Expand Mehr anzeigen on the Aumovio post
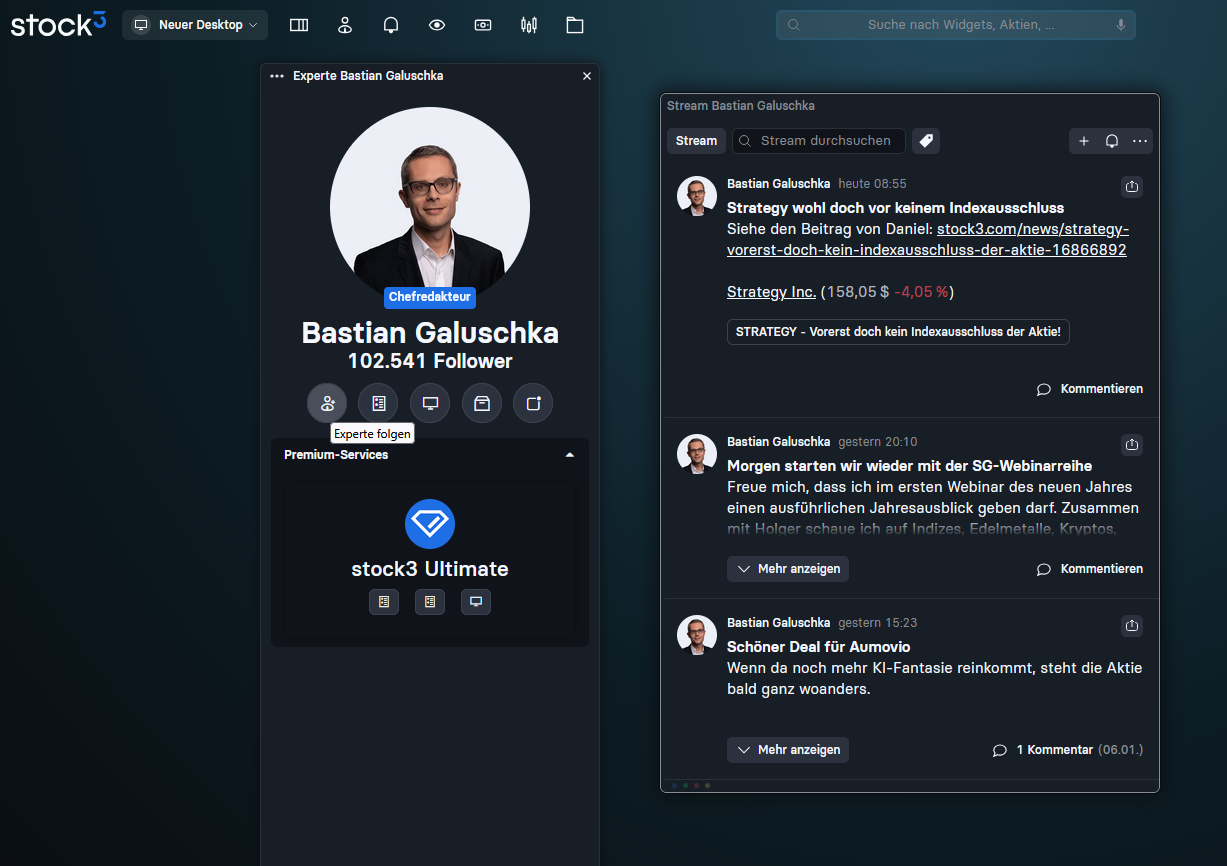 coord(788,750)
